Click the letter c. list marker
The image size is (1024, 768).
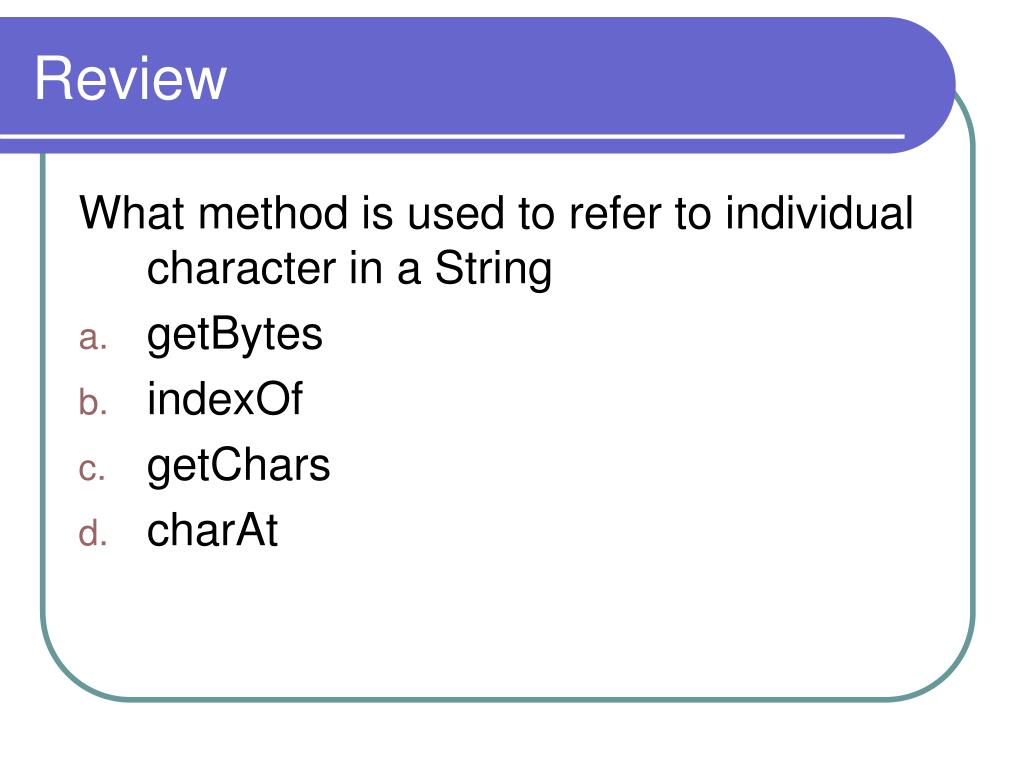point(92,470)
